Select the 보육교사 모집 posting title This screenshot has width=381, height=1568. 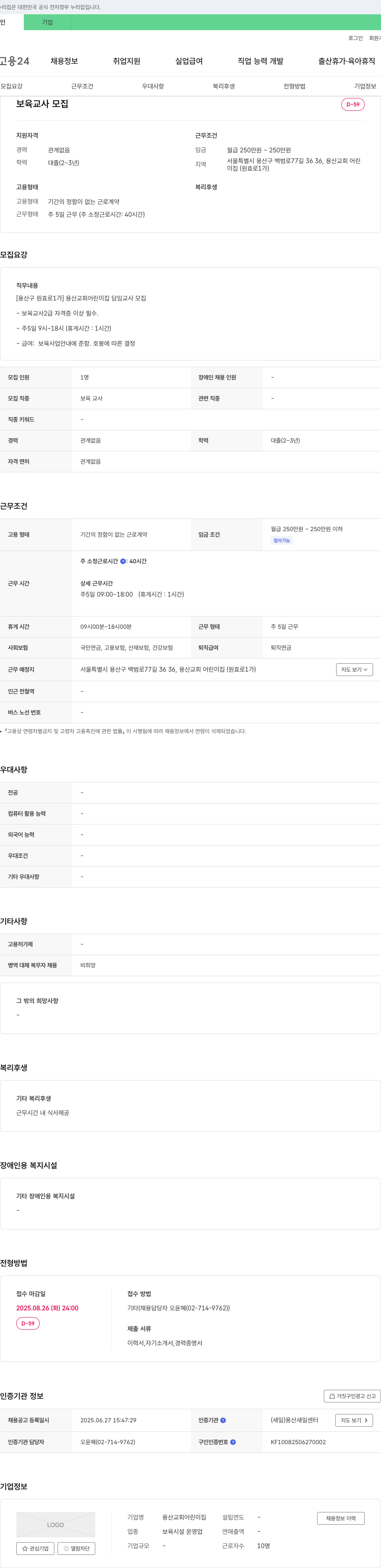point(42,104)
